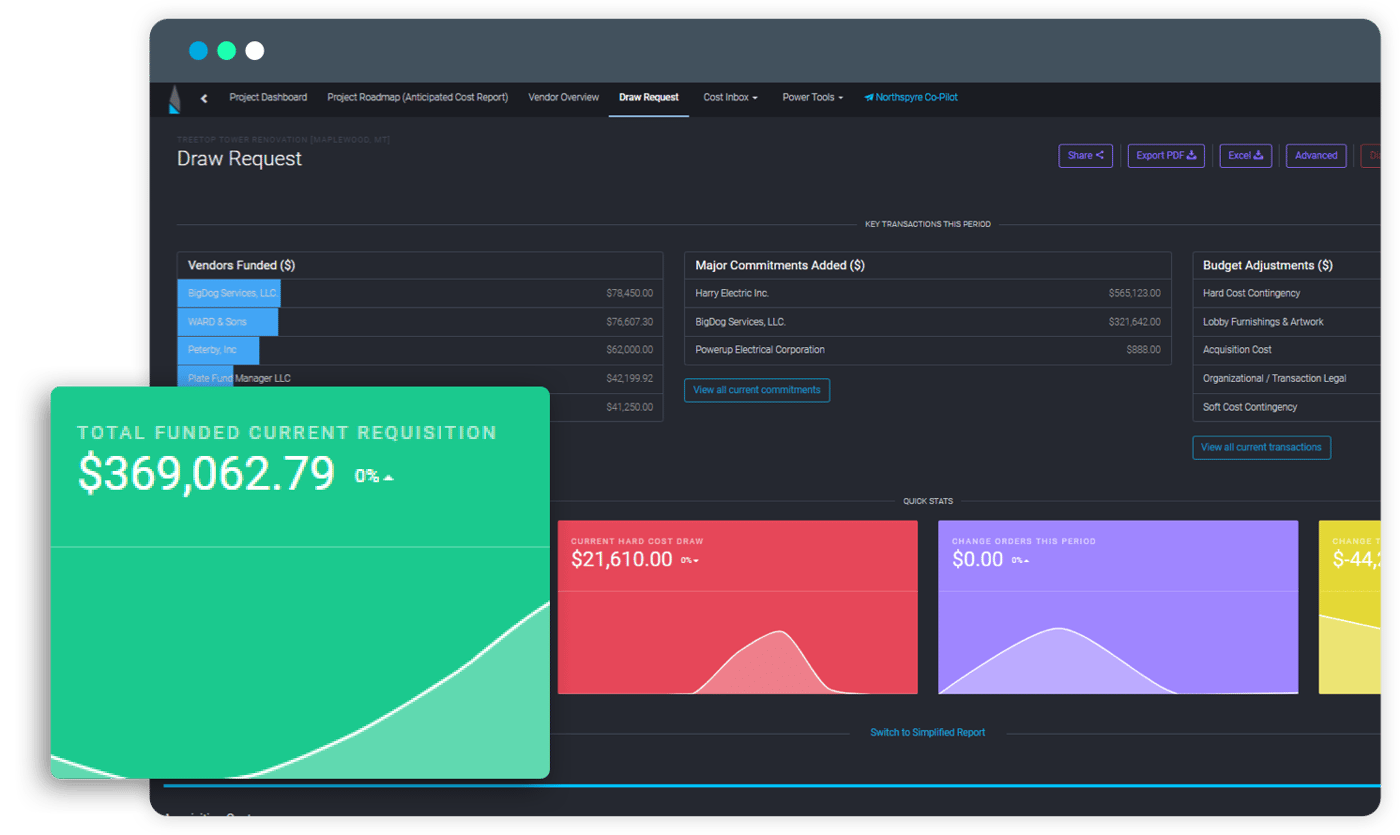Click the $42,199.92 vendor amount
The height and width of the screenshot is (835, 1400).
click(x=629, y=379)
